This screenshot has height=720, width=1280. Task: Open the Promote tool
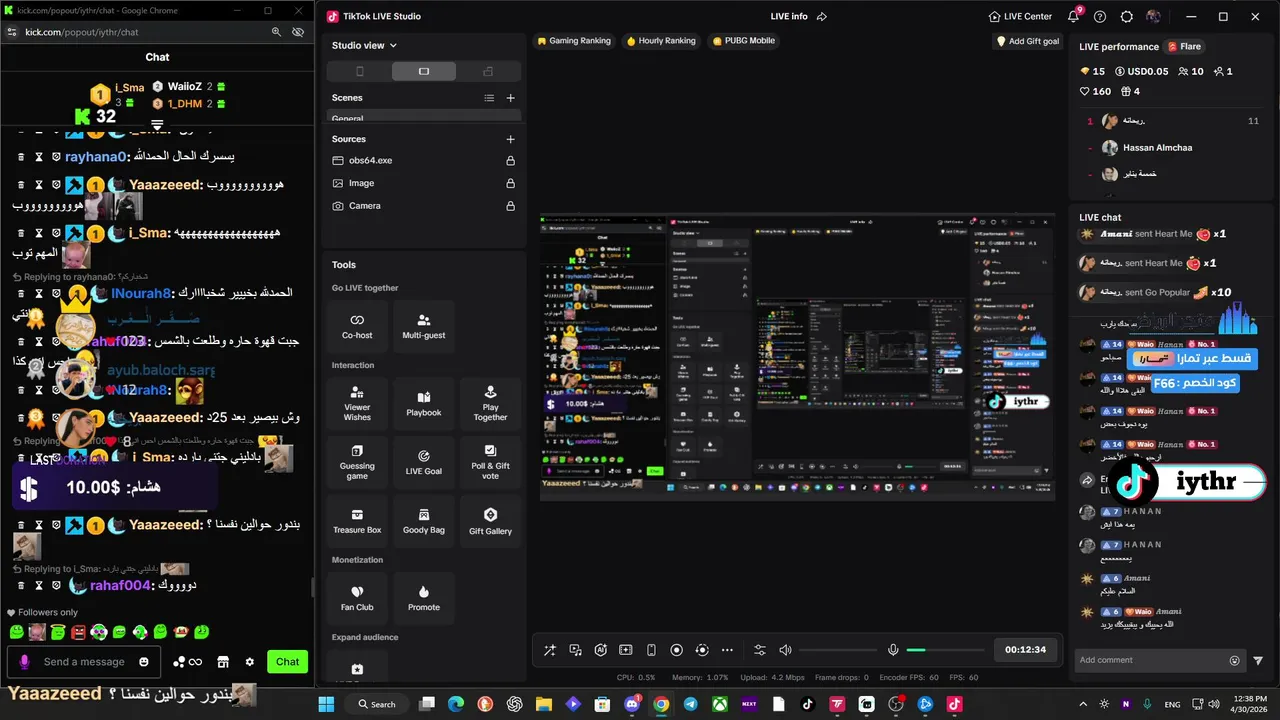click(x=424, y=598)
